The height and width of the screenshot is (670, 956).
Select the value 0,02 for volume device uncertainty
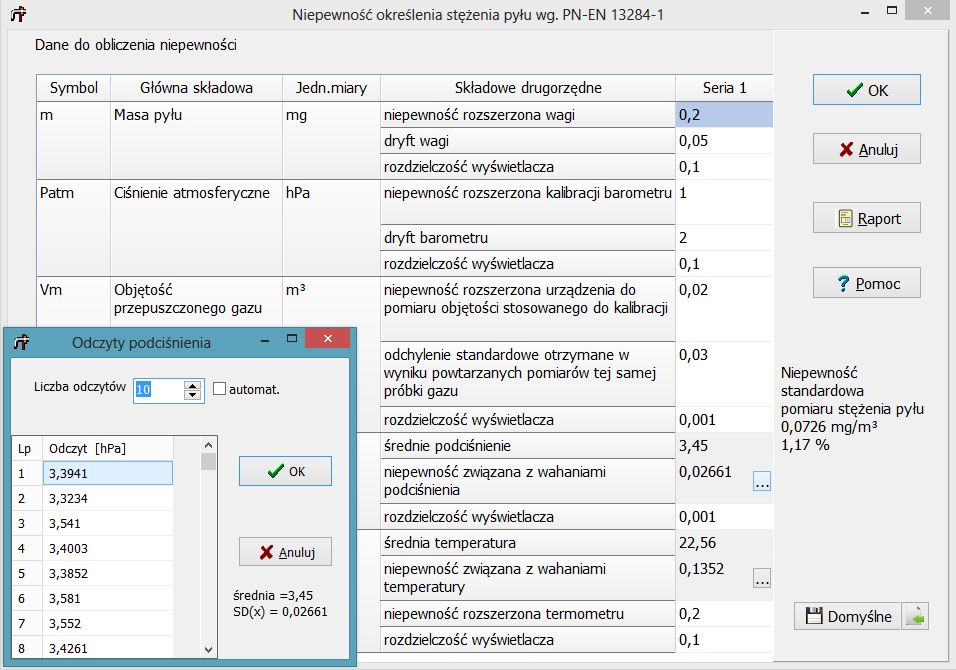(724, 308)
